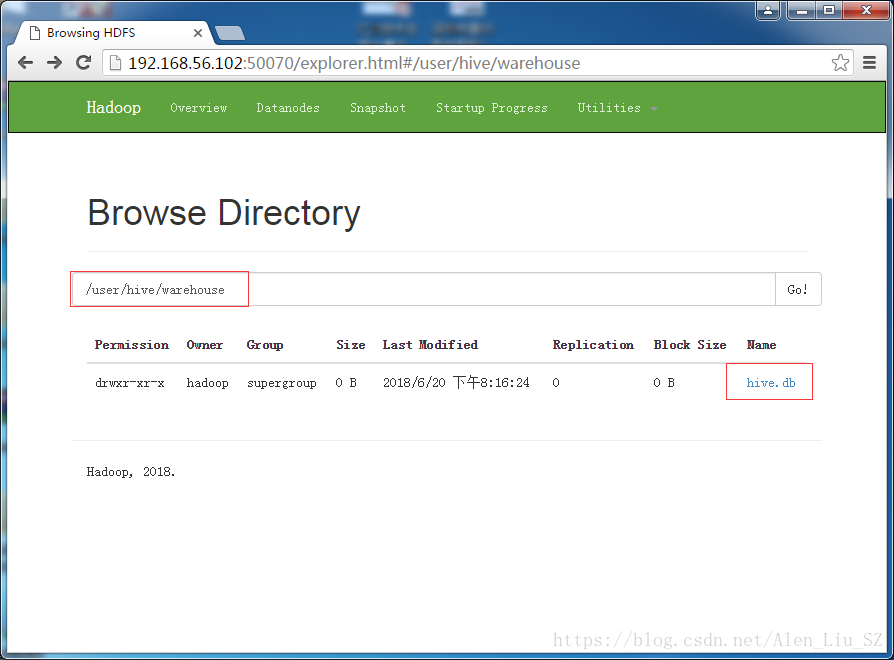894x660 pixels.
Task: Expand the Utilities dropdown menu
Action: [617, 108]
